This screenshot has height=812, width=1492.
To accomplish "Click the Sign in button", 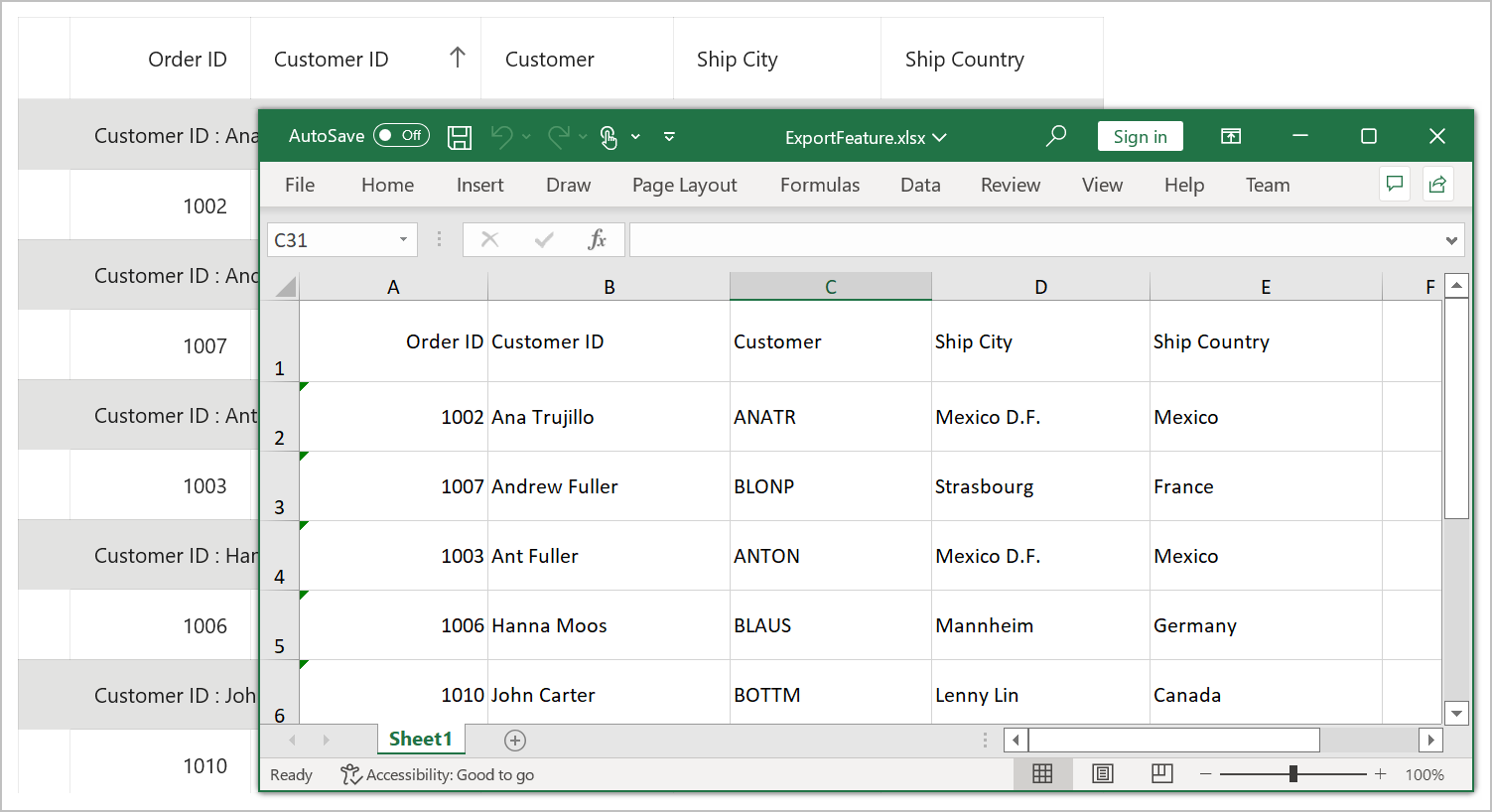I will pos(1140,137).
